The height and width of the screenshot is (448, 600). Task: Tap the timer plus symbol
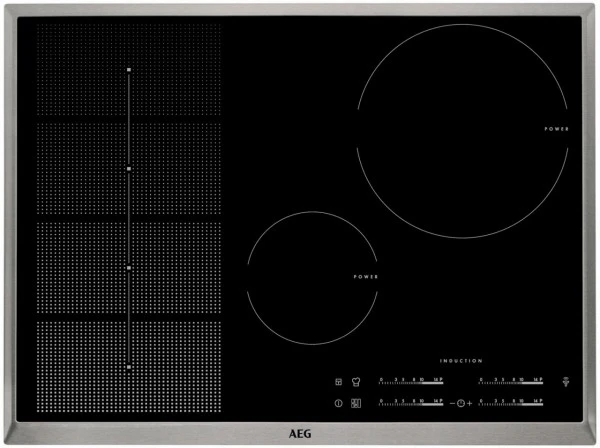point(471,403)
